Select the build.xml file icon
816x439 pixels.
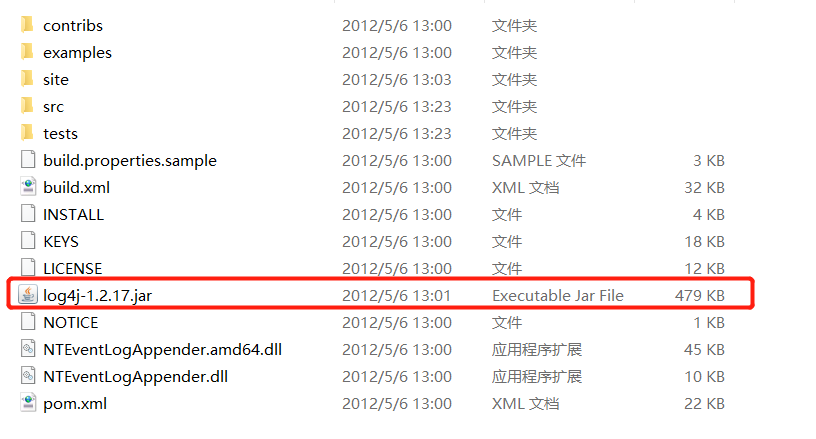click(28, 187)
